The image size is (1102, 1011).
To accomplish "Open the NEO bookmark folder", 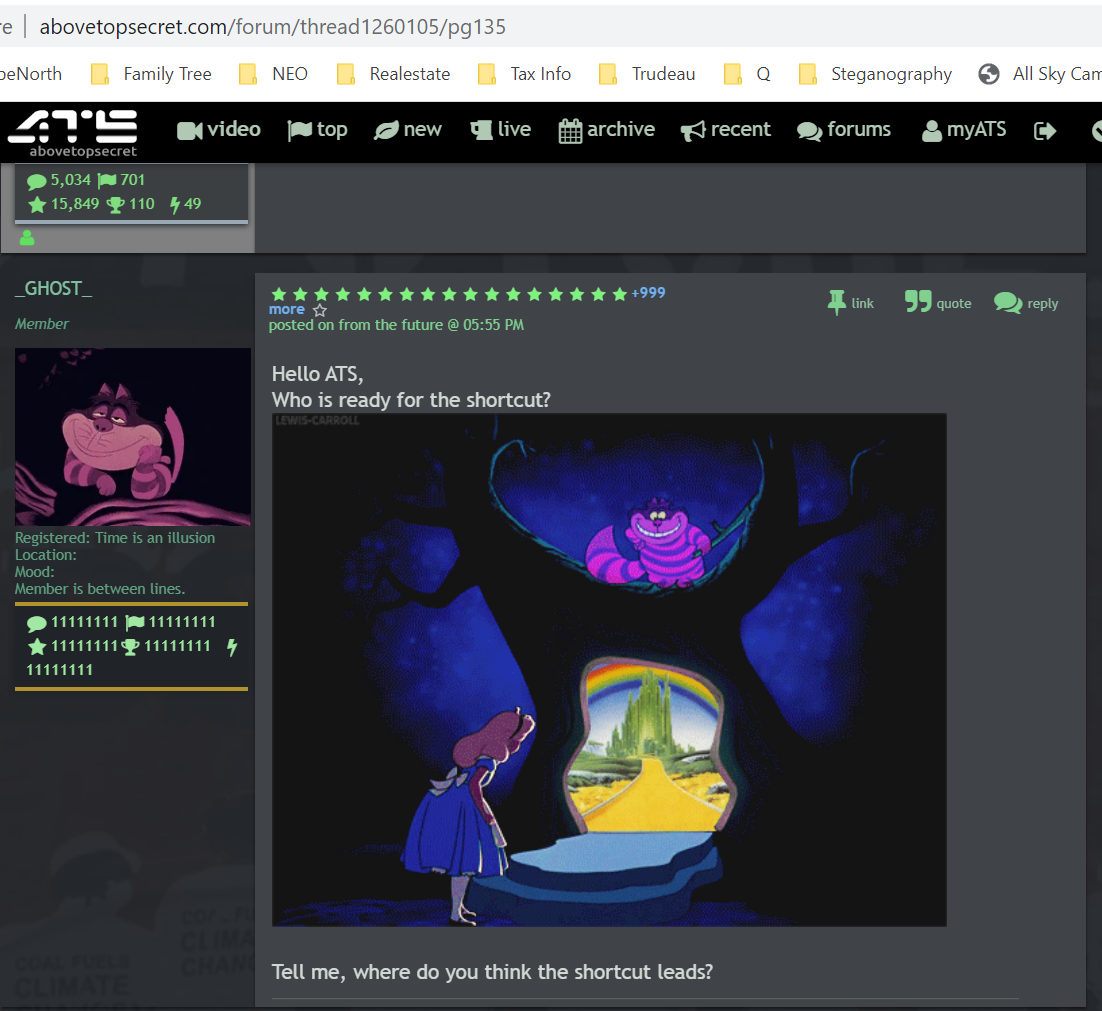I will click(x=273, y=74).
